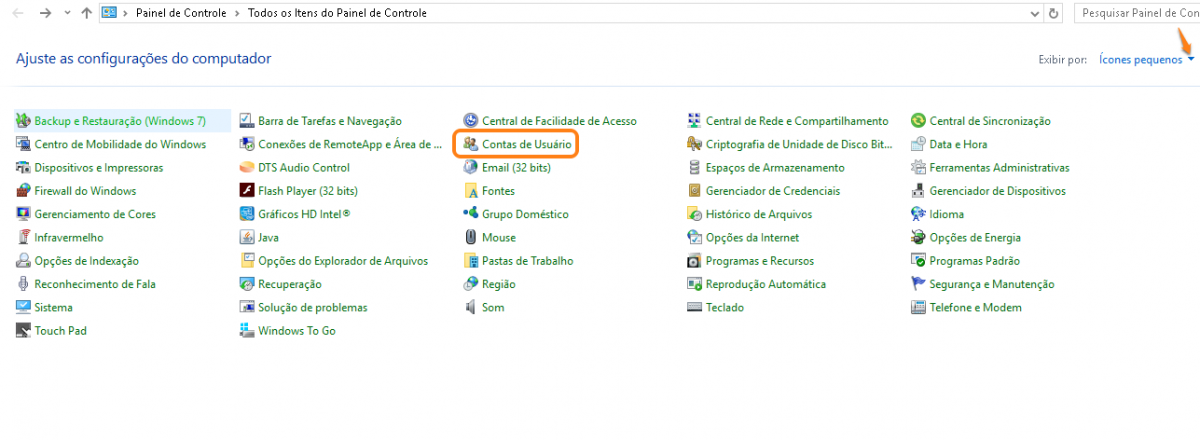The height and width of the screenshot is (440, 1200).
Task: Click the Central de Rede e Compartilhamento icon
Action: point(695,121)
